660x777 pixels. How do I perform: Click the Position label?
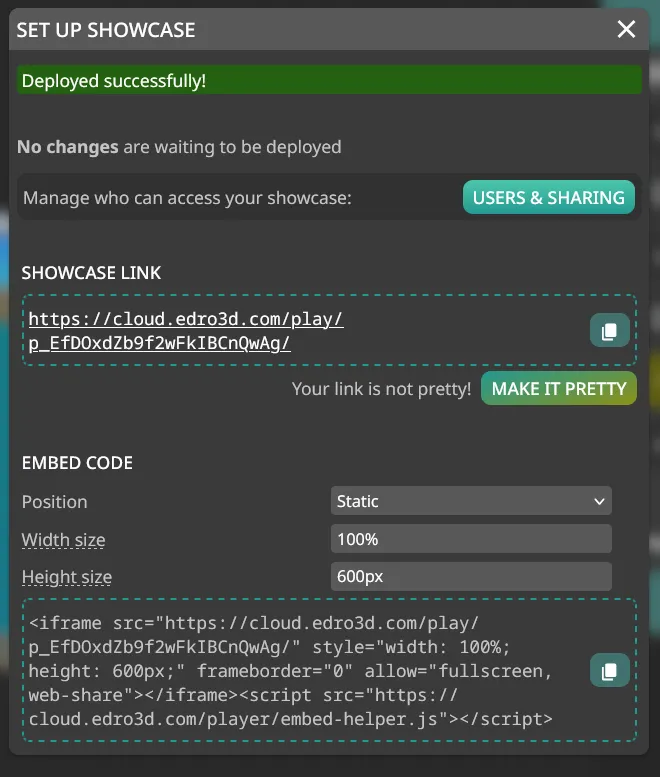point(55,502)
